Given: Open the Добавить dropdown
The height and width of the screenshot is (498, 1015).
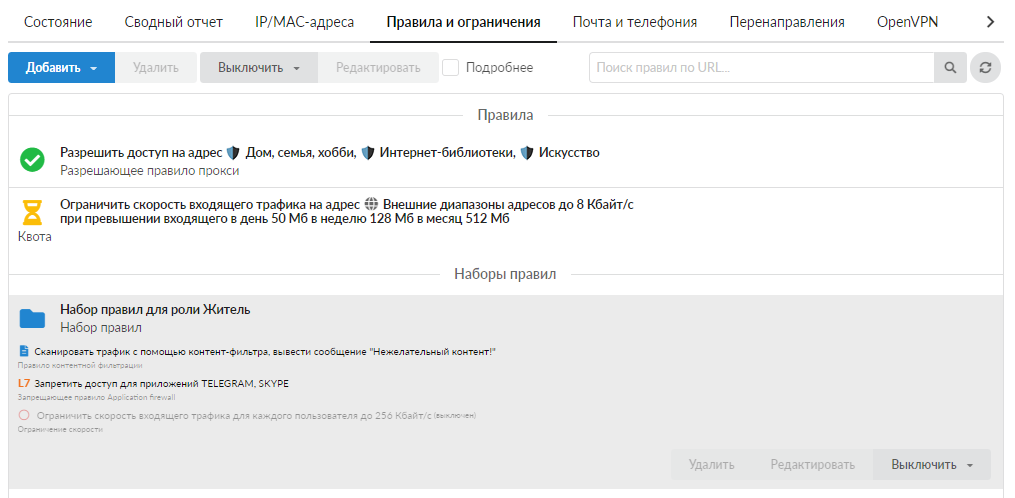Looking at the screenshot, I should [x=61, y=68].
